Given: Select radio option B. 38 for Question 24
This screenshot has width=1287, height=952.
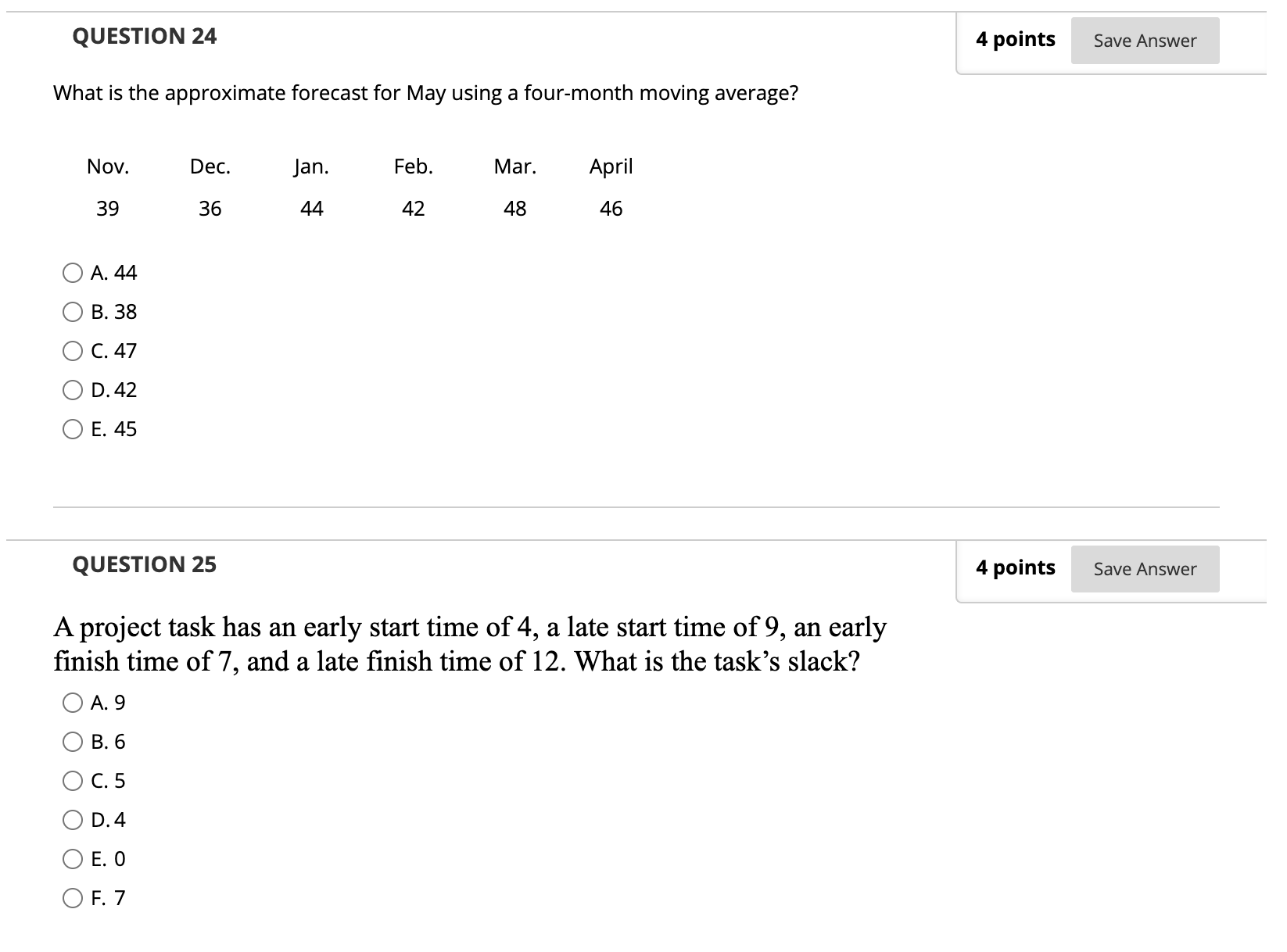Looking at the screenshot, I should click(x=72, y=312).
